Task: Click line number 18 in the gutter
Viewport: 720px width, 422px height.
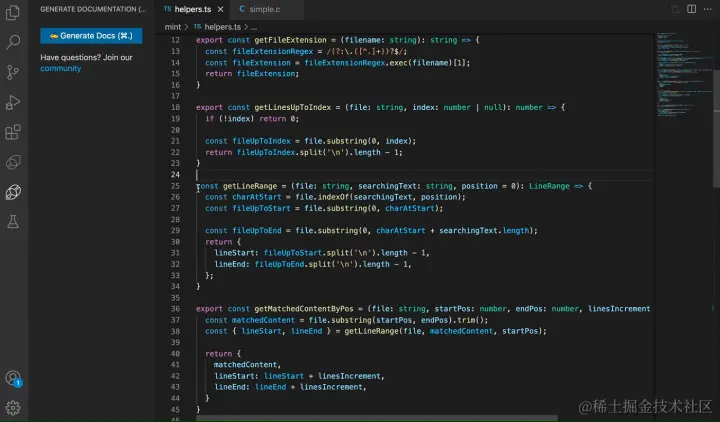Action: click(175, 107)
